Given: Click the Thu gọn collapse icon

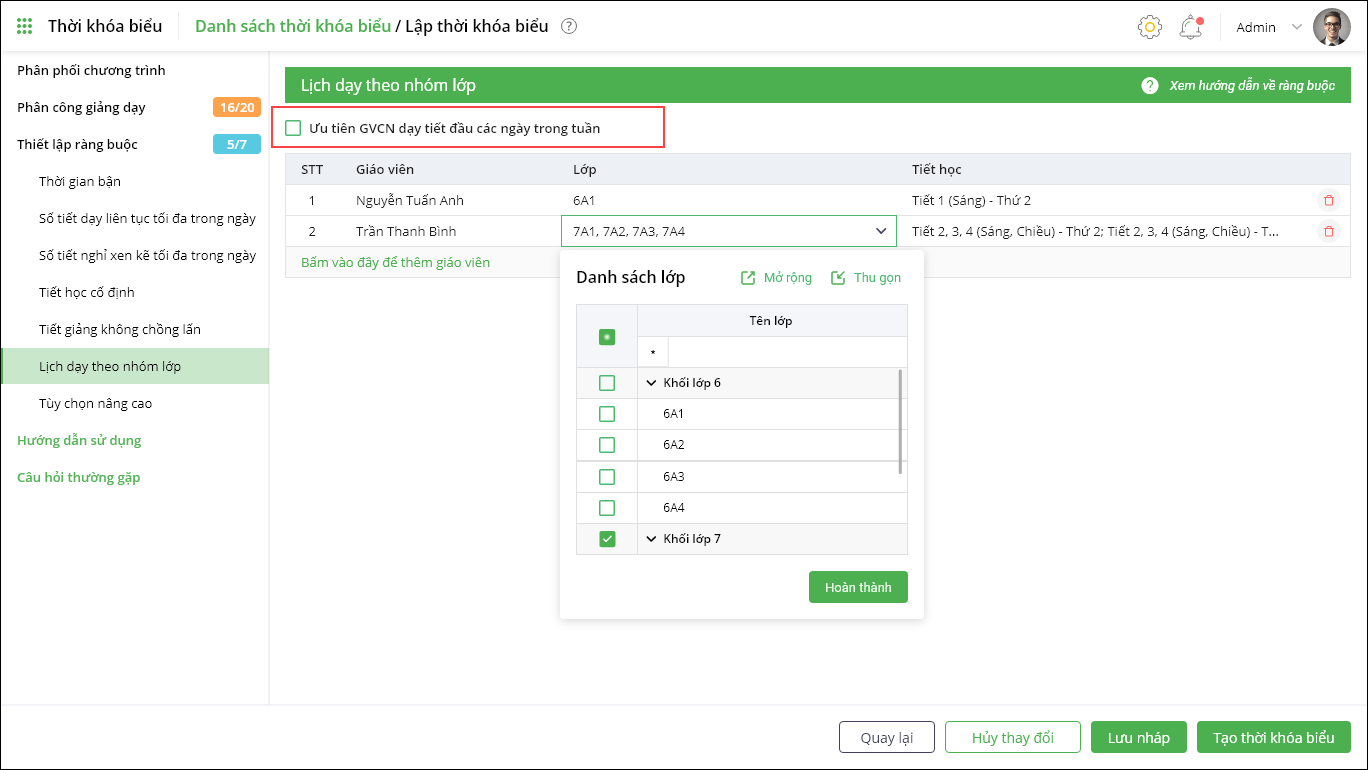Looking at the screenshot, I should [x=838, y=278].
